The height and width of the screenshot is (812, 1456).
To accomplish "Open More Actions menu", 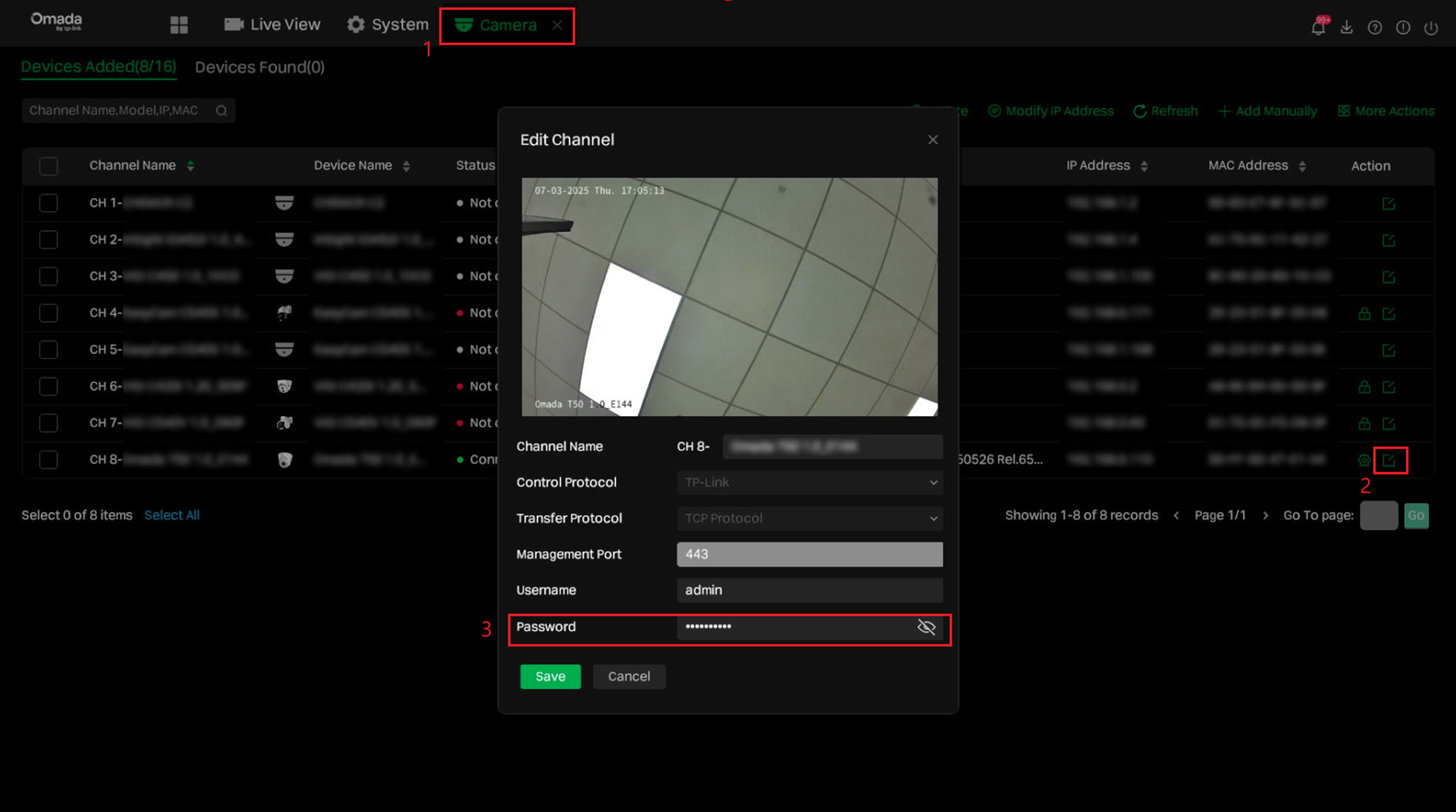I will coord(1386,111).
